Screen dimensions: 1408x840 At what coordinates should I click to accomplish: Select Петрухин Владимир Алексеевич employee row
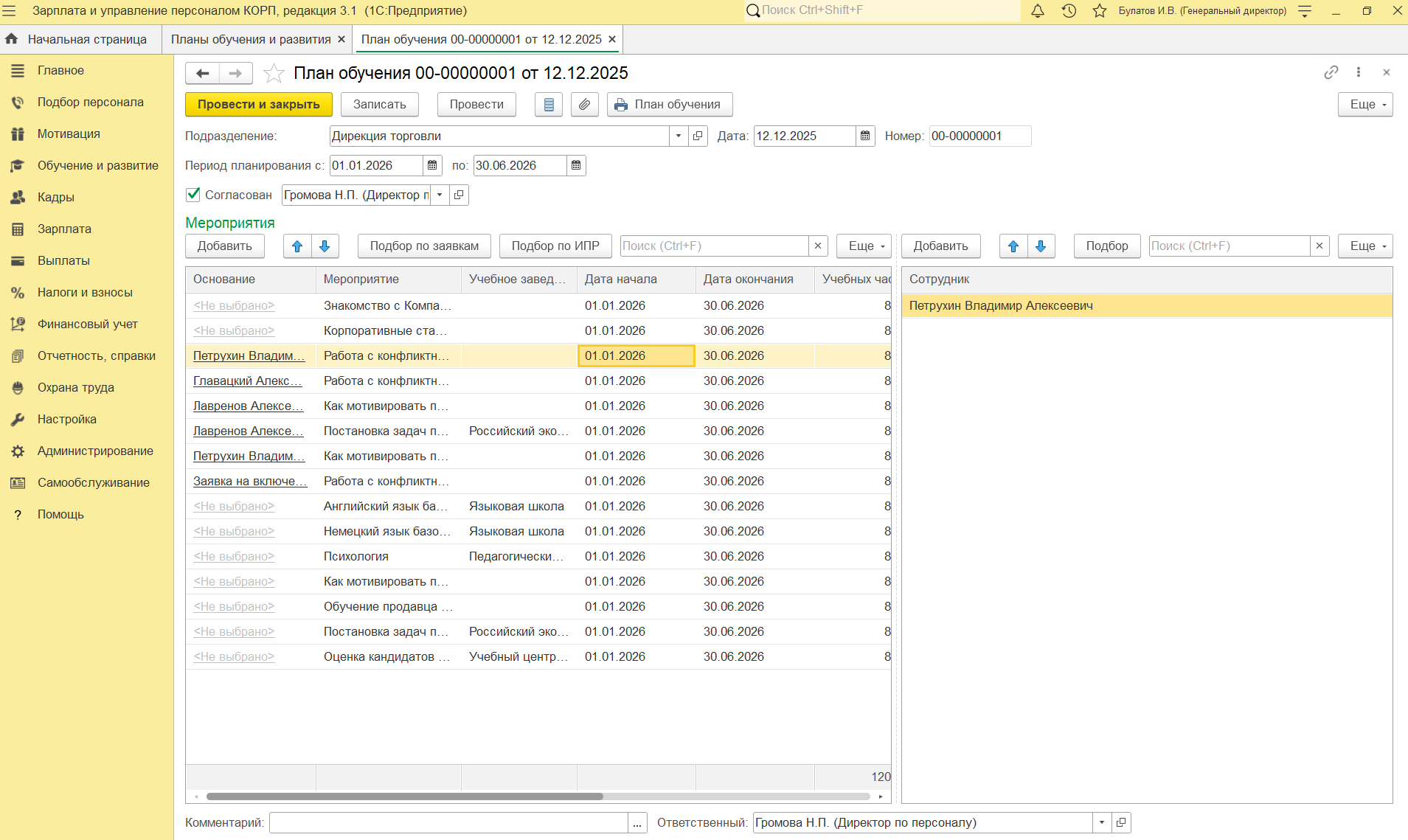click(1147, 305)
